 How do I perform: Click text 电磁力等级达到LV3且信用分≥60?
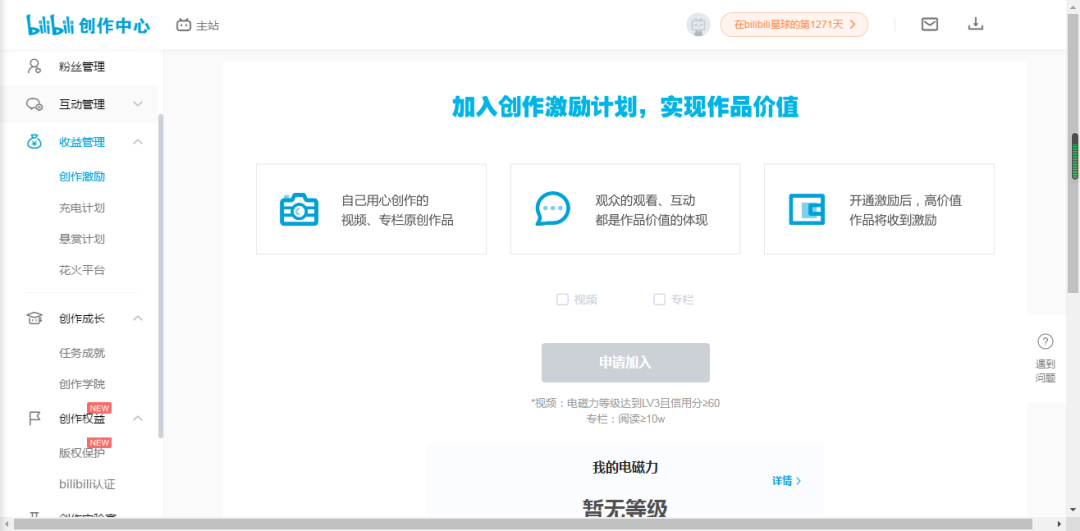[643, 403]
